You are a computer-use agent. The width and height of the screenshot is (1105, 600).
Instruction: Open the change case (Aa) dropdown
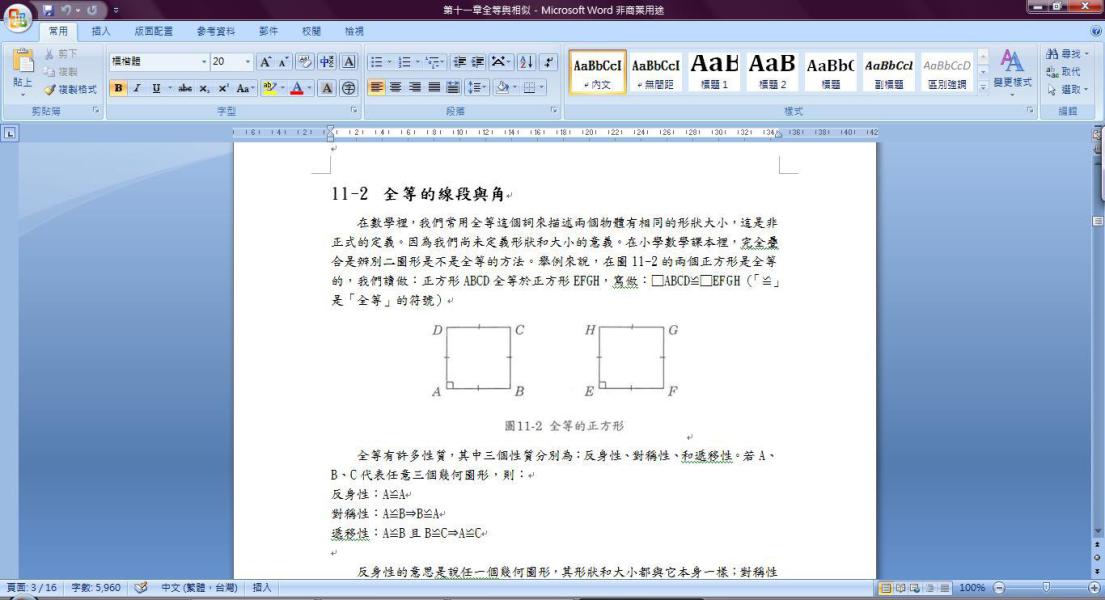[x=244, y=88]
